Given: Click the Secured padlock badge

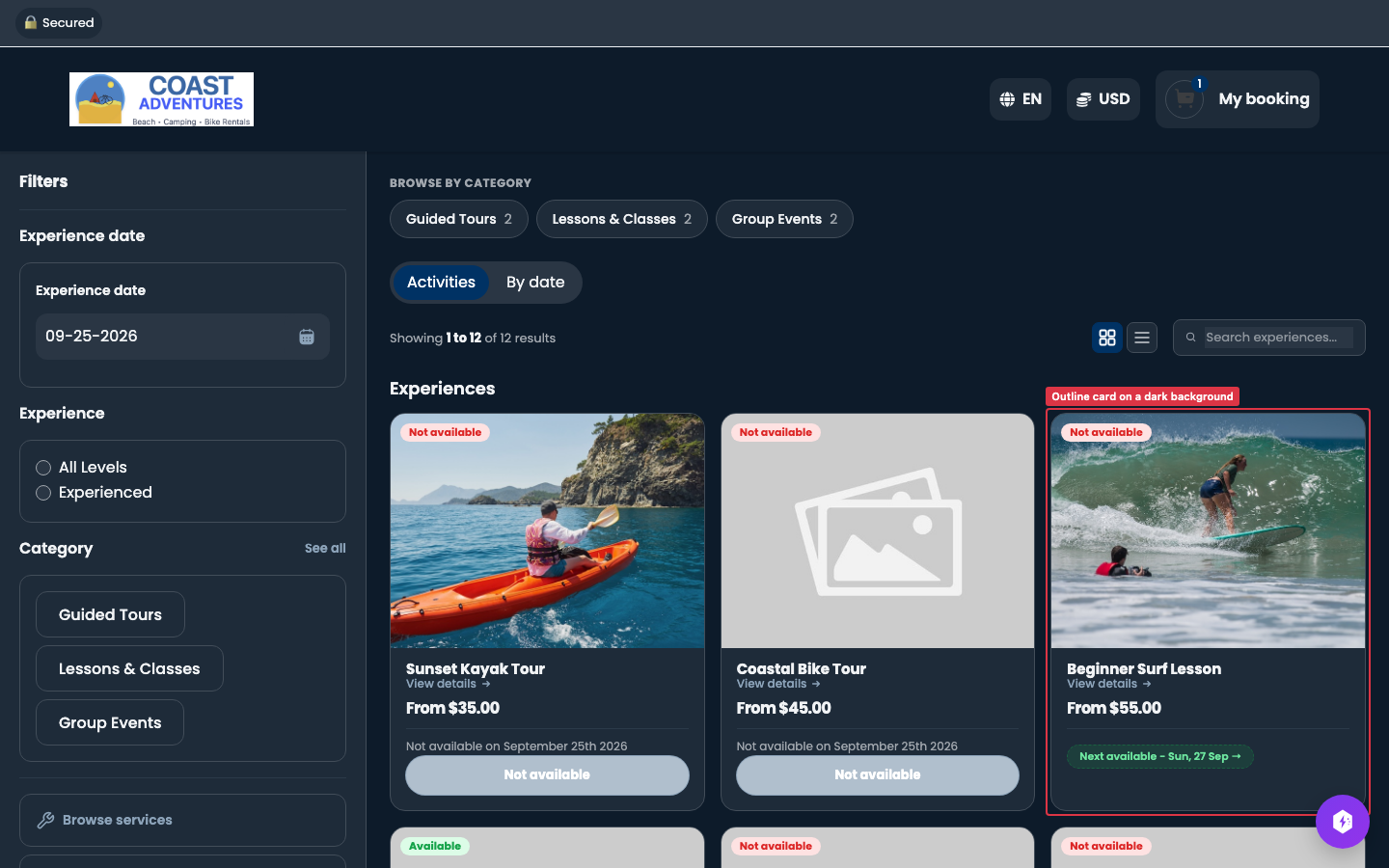Looking at the screenshot, I should 59,22.
